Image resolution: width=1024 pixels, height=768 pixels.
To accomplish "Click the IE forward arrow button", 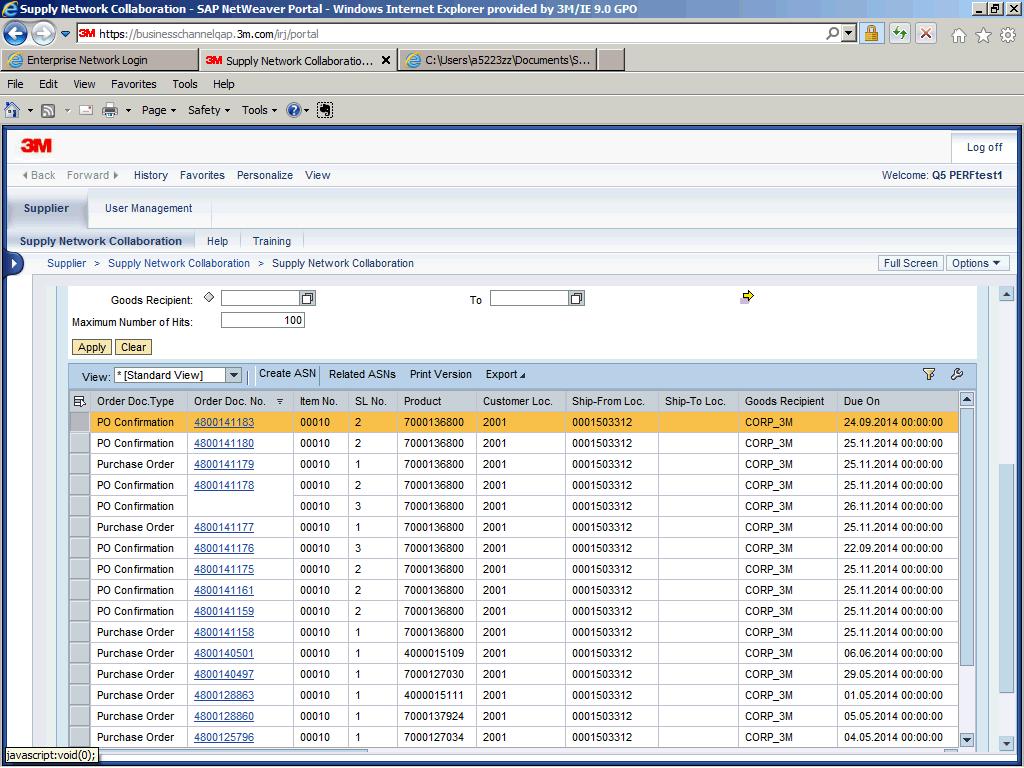I will tap(43, 33).
